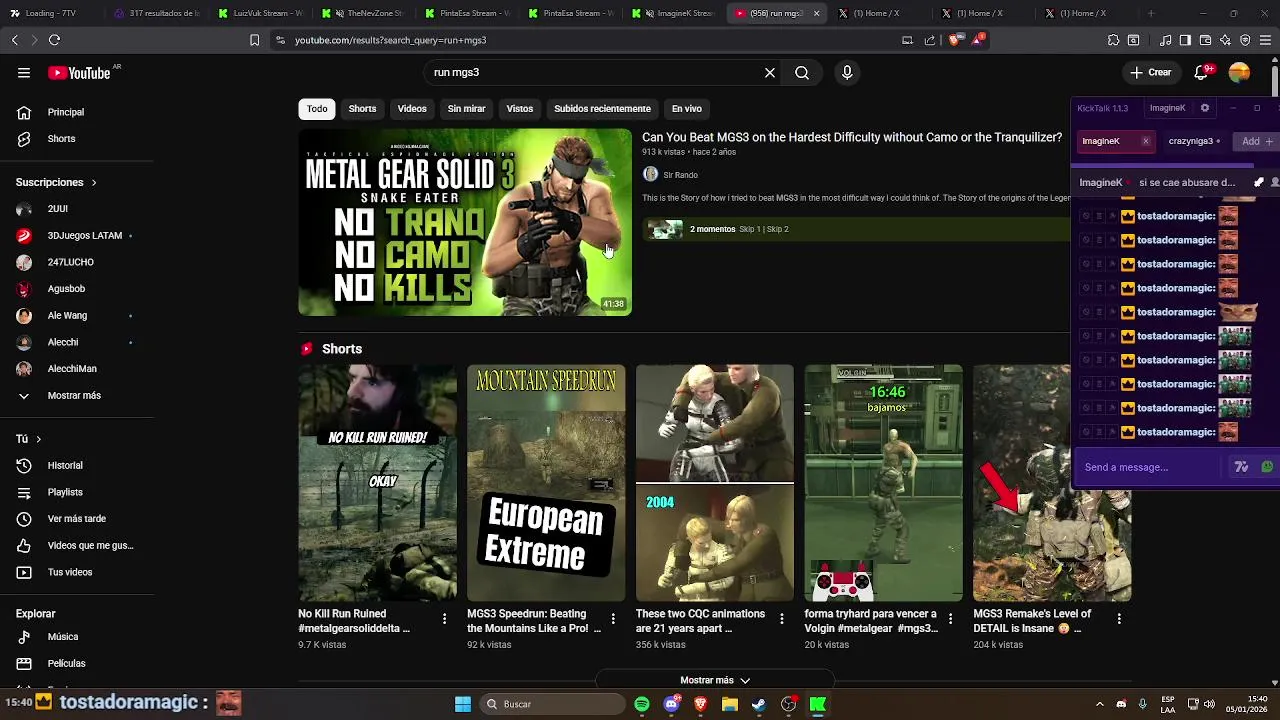
Task: Show hidden system tray icons
Action: coord(1099,704)
